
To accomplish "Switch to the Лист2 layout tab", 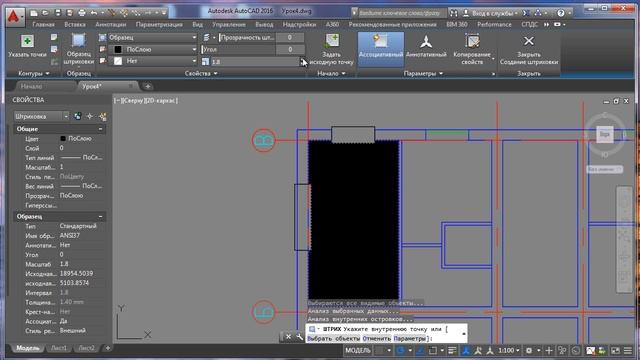I will pyautogui.click(x=87, y=348).
